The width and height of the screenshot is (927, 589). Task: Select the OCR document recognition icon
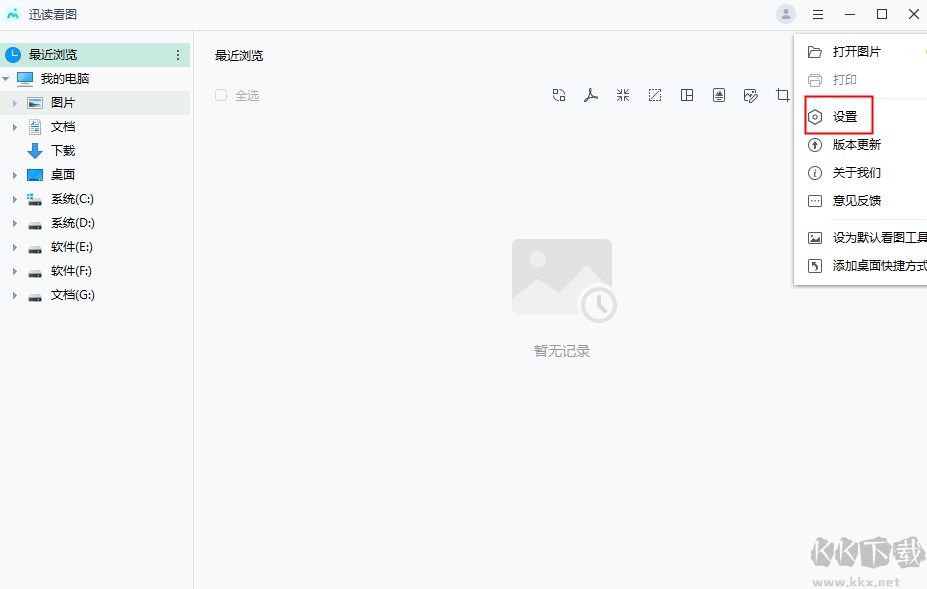pyautogui.click(x=719, y=95)
